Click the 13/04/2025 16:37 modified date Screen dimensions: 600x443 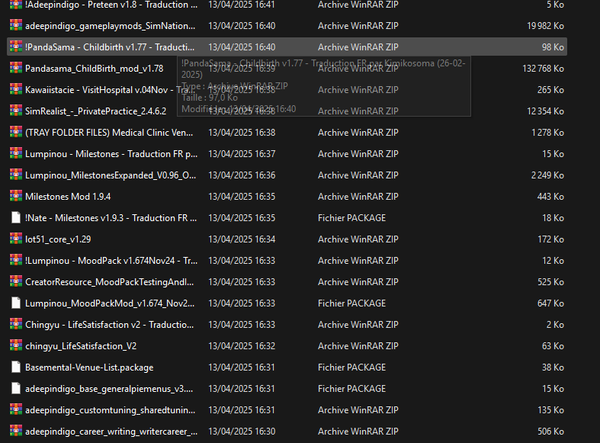point(242,154)
